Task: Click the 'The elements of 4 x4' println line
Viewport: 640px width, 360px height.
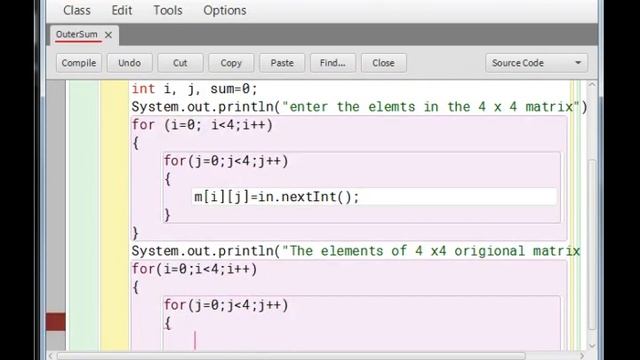Action: point(356,251)
